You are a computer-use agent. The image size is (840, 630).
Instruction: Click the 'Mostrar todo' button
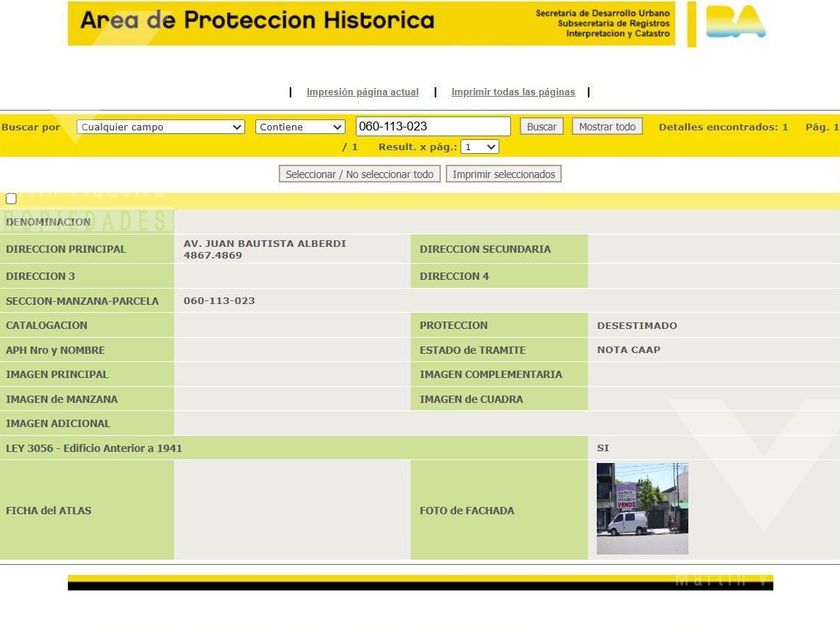point(607,127)
